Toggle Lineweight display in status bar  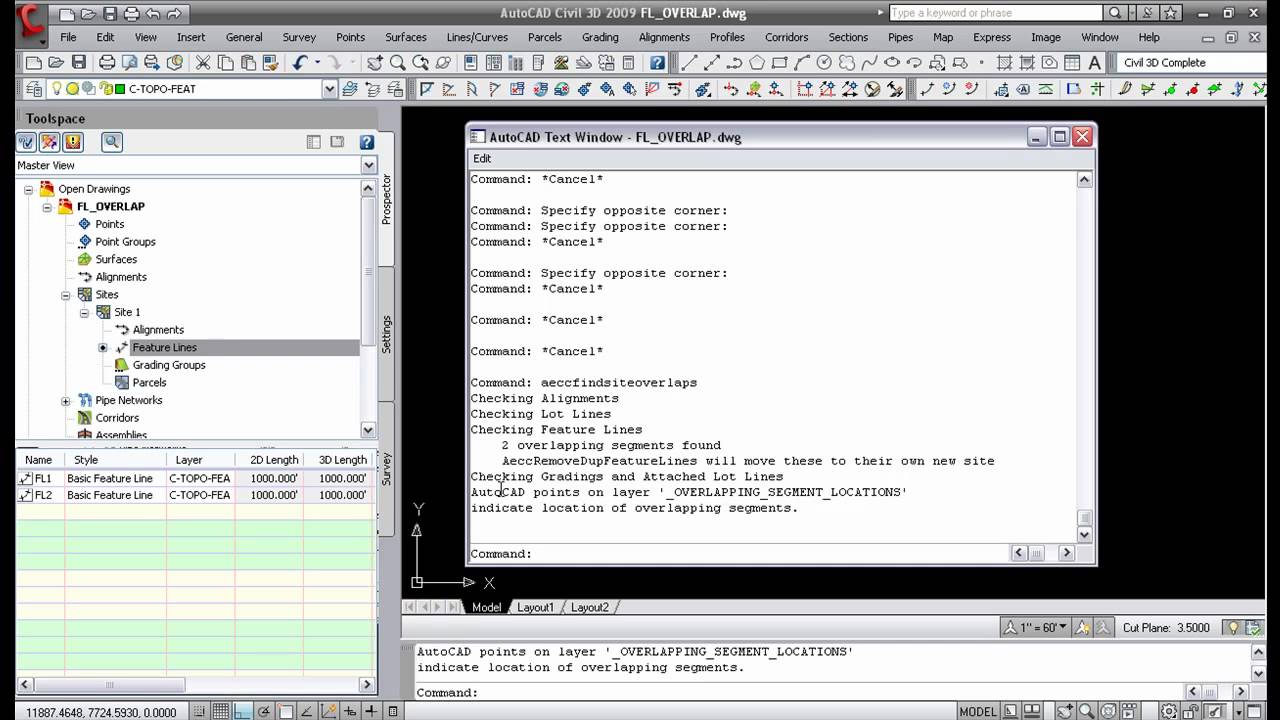tap(371, 711)
